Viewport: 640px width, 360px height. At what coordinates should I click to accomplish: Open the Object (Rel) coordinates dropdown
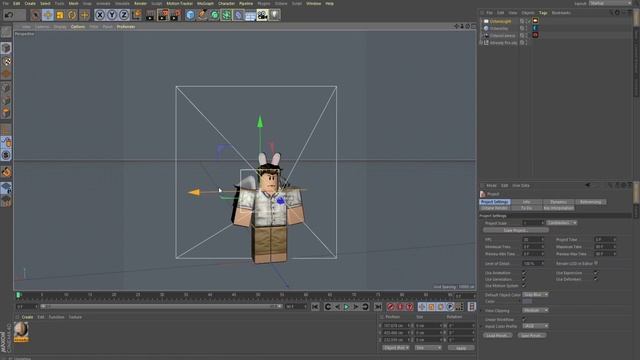(396, 348)
